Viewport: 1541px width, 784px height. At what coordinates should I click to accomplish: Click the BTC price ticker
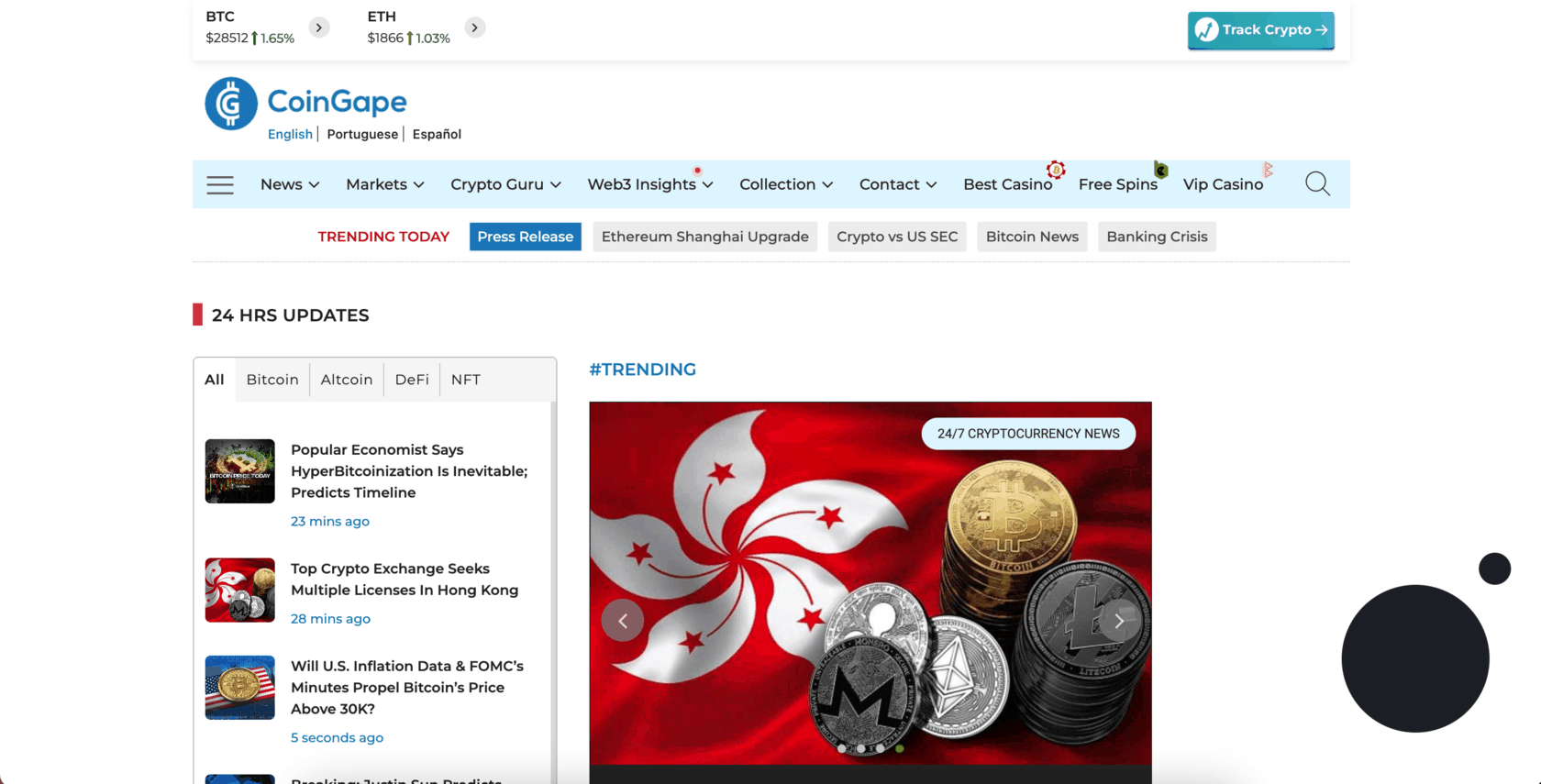249,28
